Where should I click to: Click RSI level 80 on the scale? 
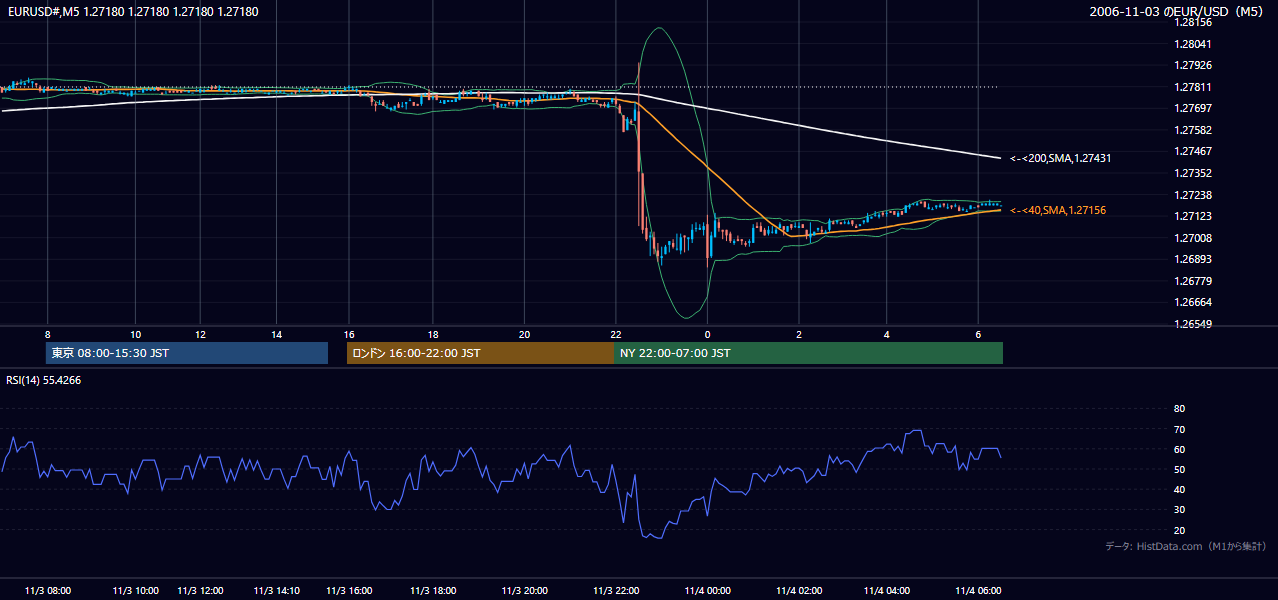click(x=1179, y=409)
